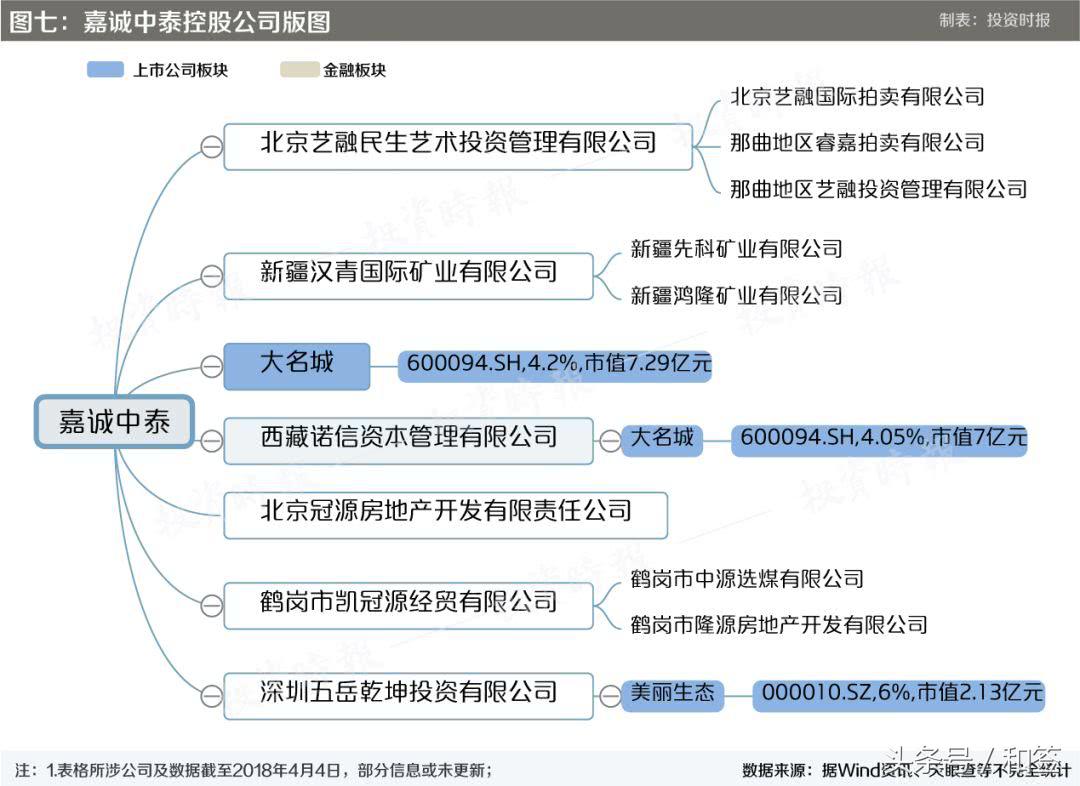This screenshot has height=786, width=1080.
Task: Collapse the 新疆汉青国际矿业有限公司 branch node
Action: [210, 276]
